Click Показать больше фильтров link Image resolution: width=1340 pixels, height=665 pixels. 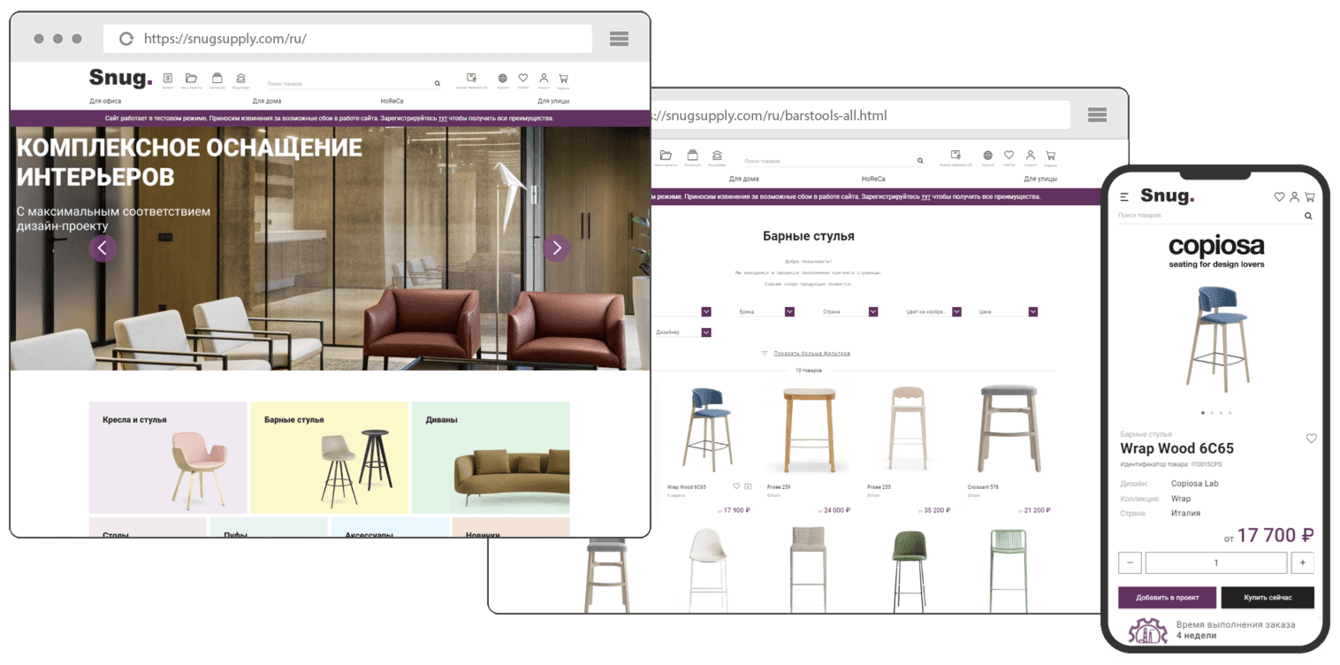click(811, 353)
